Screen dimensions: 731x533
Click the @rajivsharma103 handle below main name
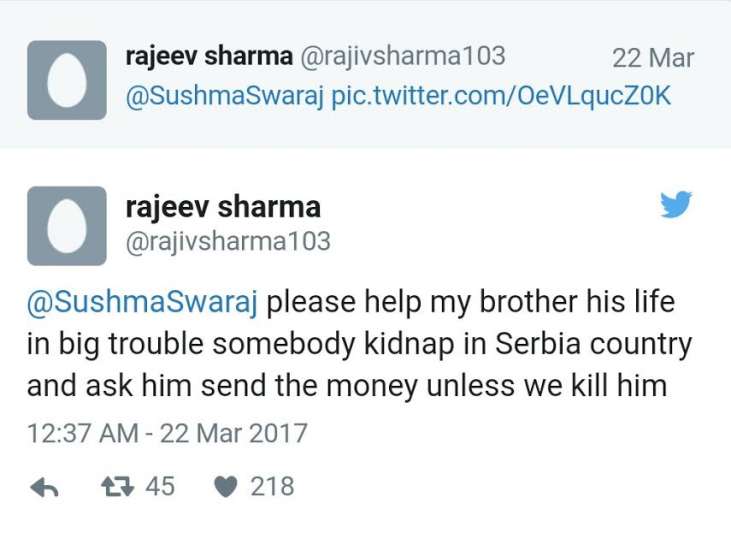click(228, 241)
